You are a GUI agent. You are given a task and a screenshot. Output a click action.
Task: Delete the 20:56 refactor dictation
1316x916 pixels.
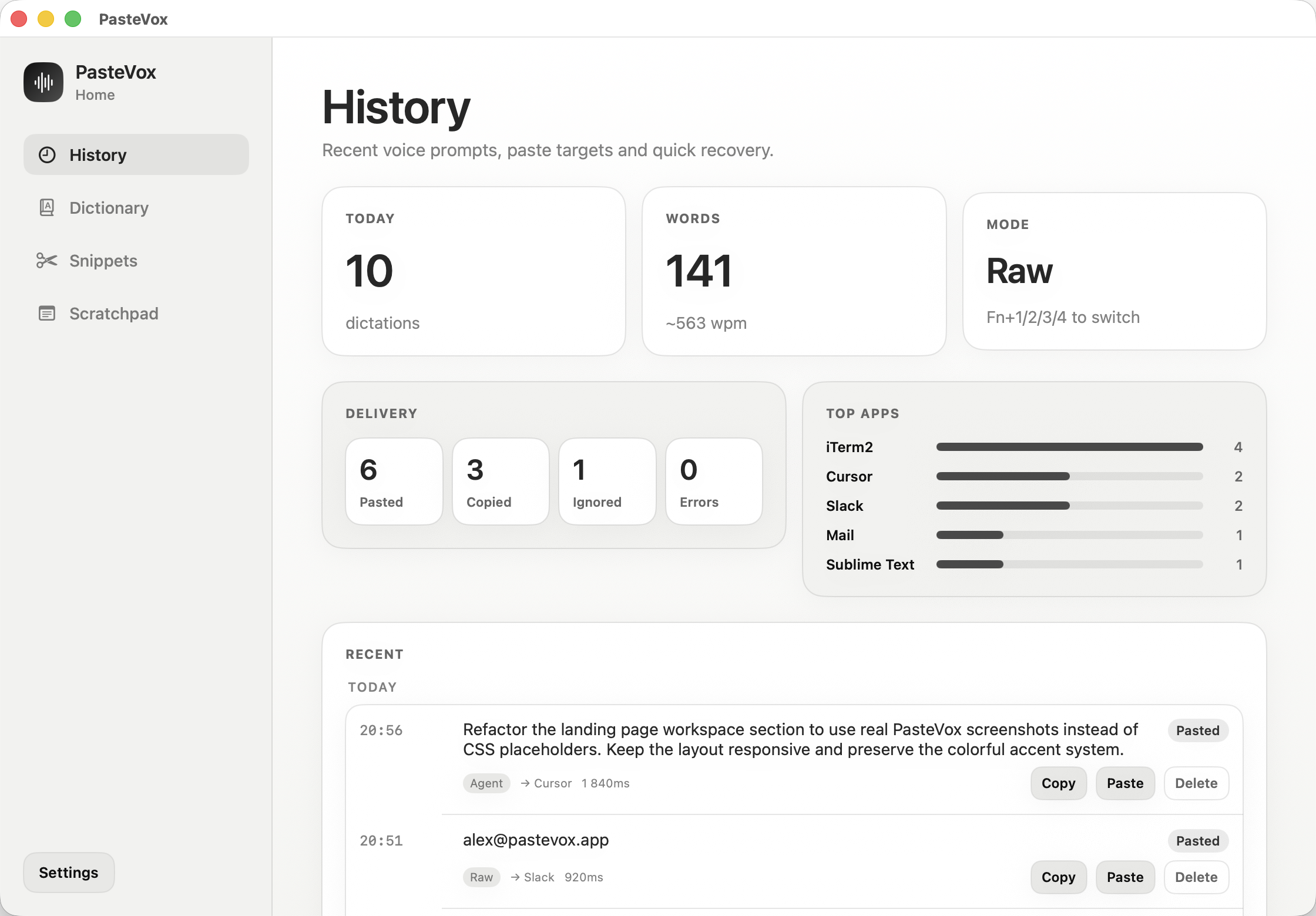(1196, 783)
